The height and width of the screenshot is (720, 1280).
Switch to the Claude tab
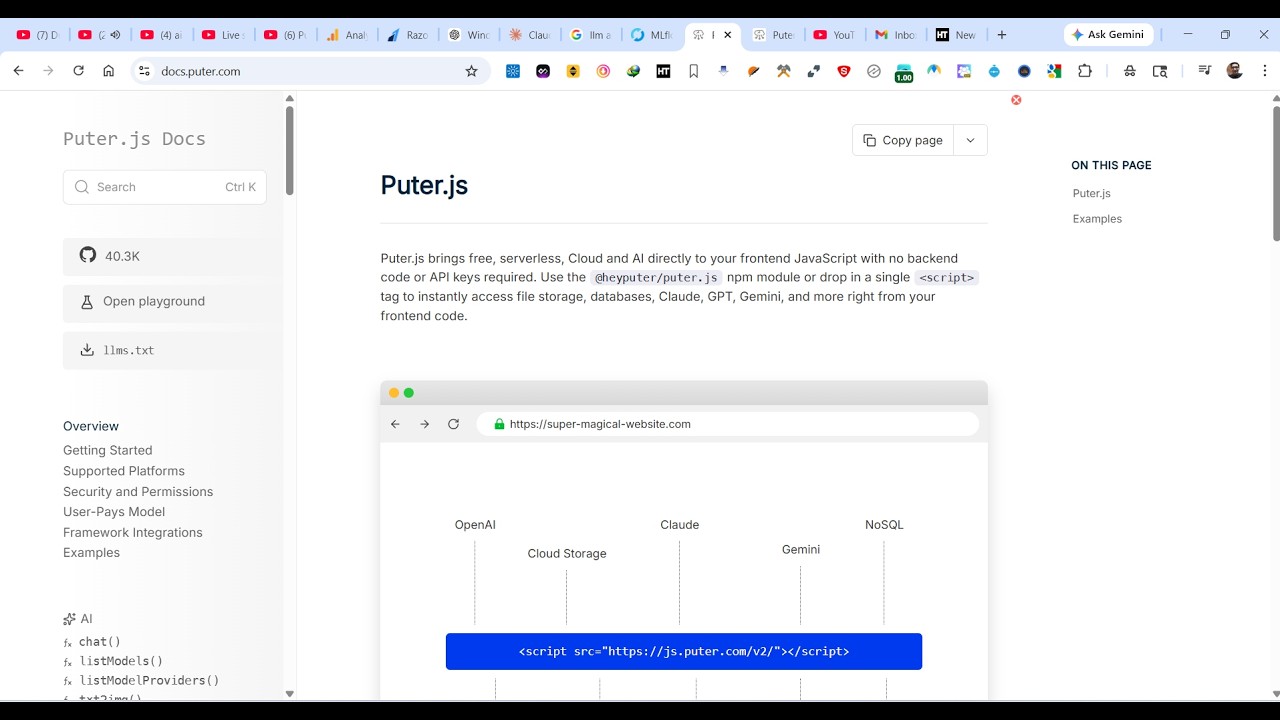[x=529, y=34]
